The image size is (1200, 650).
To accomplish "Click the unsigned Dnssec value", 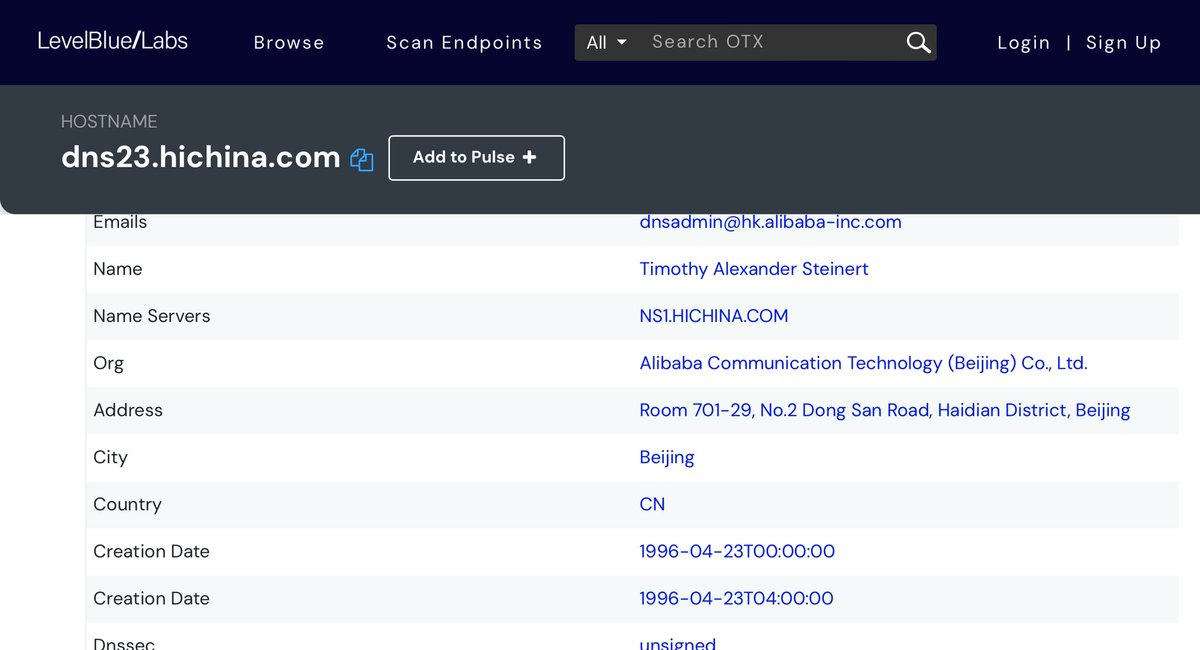I will click(677, 643).
